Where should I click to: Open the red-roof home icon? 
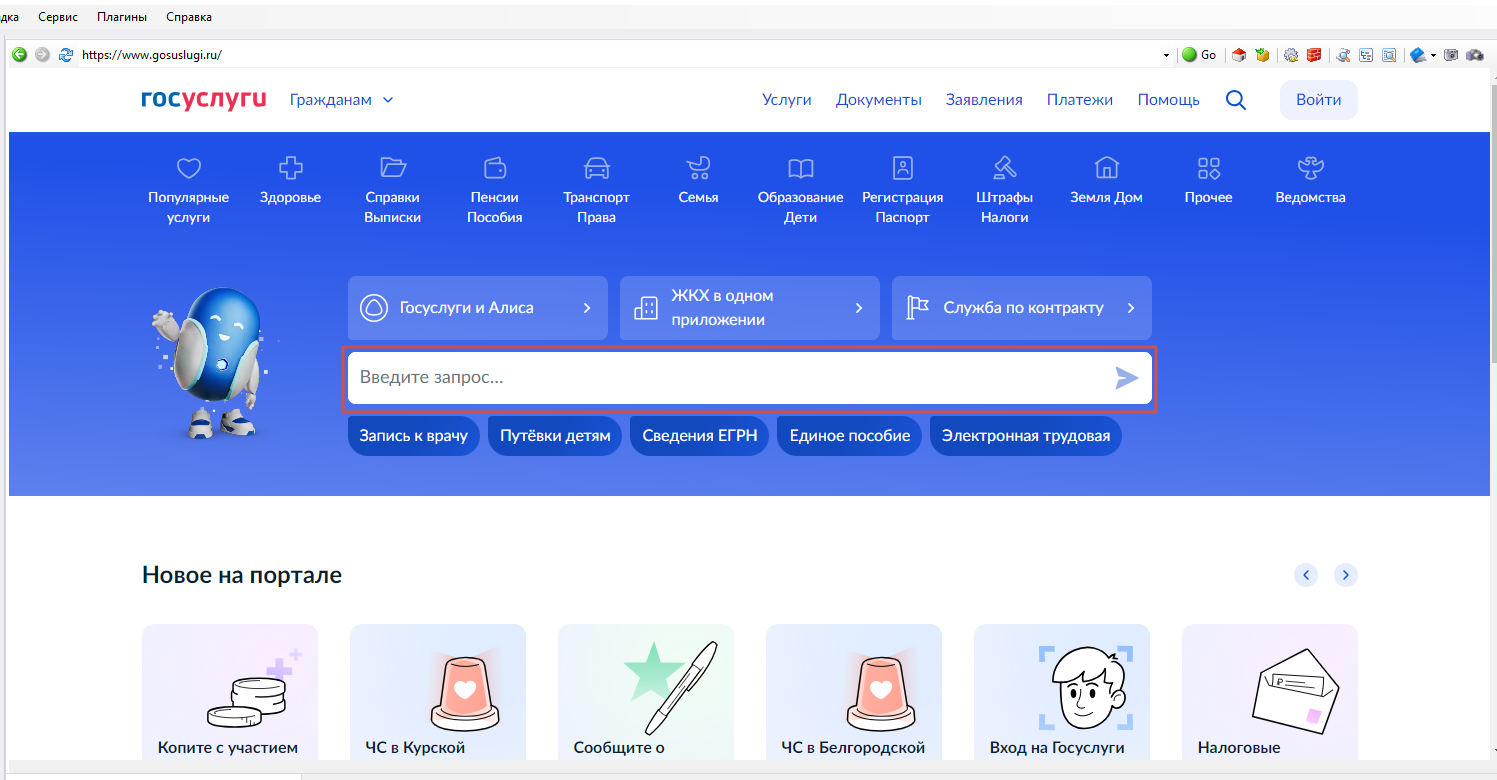(1239, 55)
